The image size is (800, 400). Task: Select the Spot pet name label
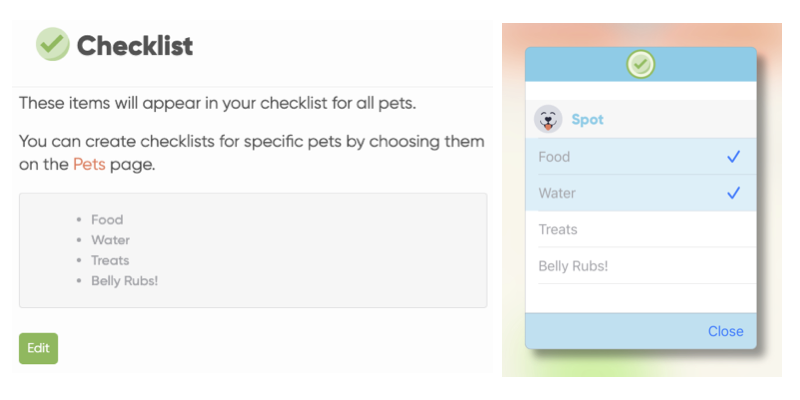pos(587,120)
